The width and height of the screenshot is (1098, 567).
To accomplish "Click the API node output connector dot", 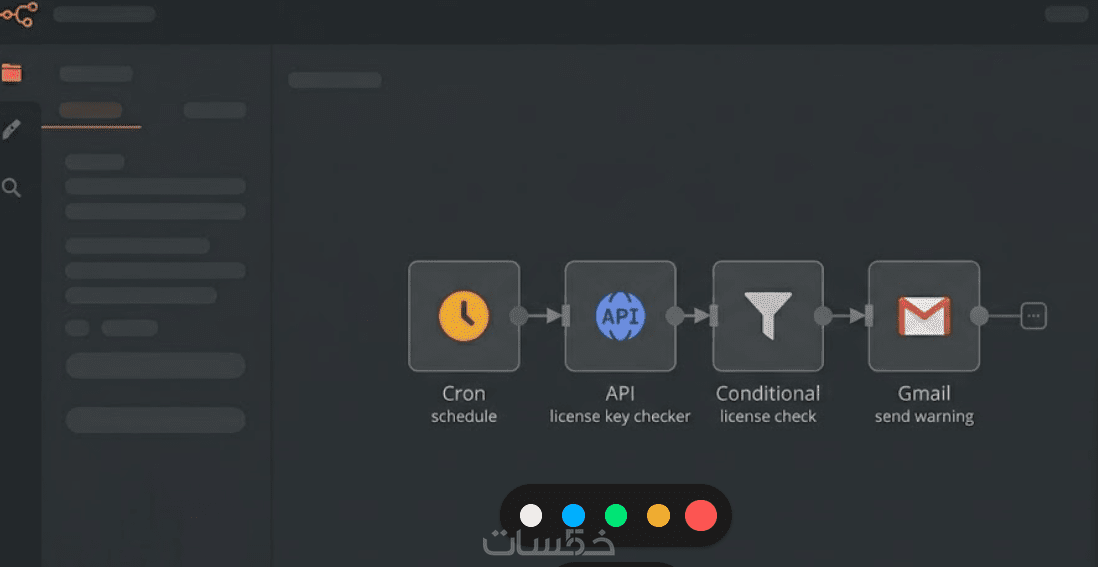I will 675,316.
